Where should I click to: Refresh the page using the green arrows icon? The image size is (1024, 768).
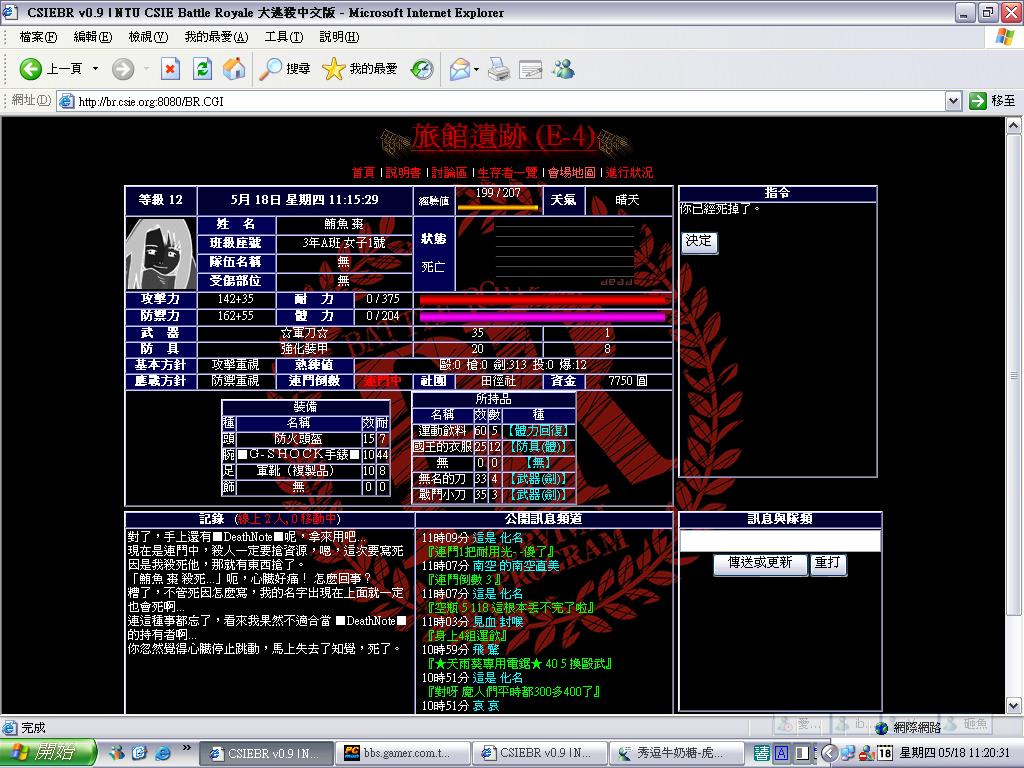pos(202,69)
